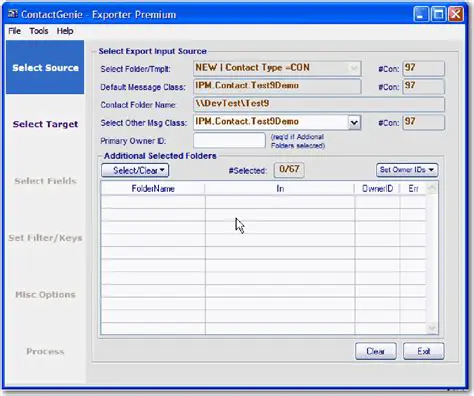Click the Contact Folder Name field
The height and width of the screenshot is (396, 474).
point(319,104)
